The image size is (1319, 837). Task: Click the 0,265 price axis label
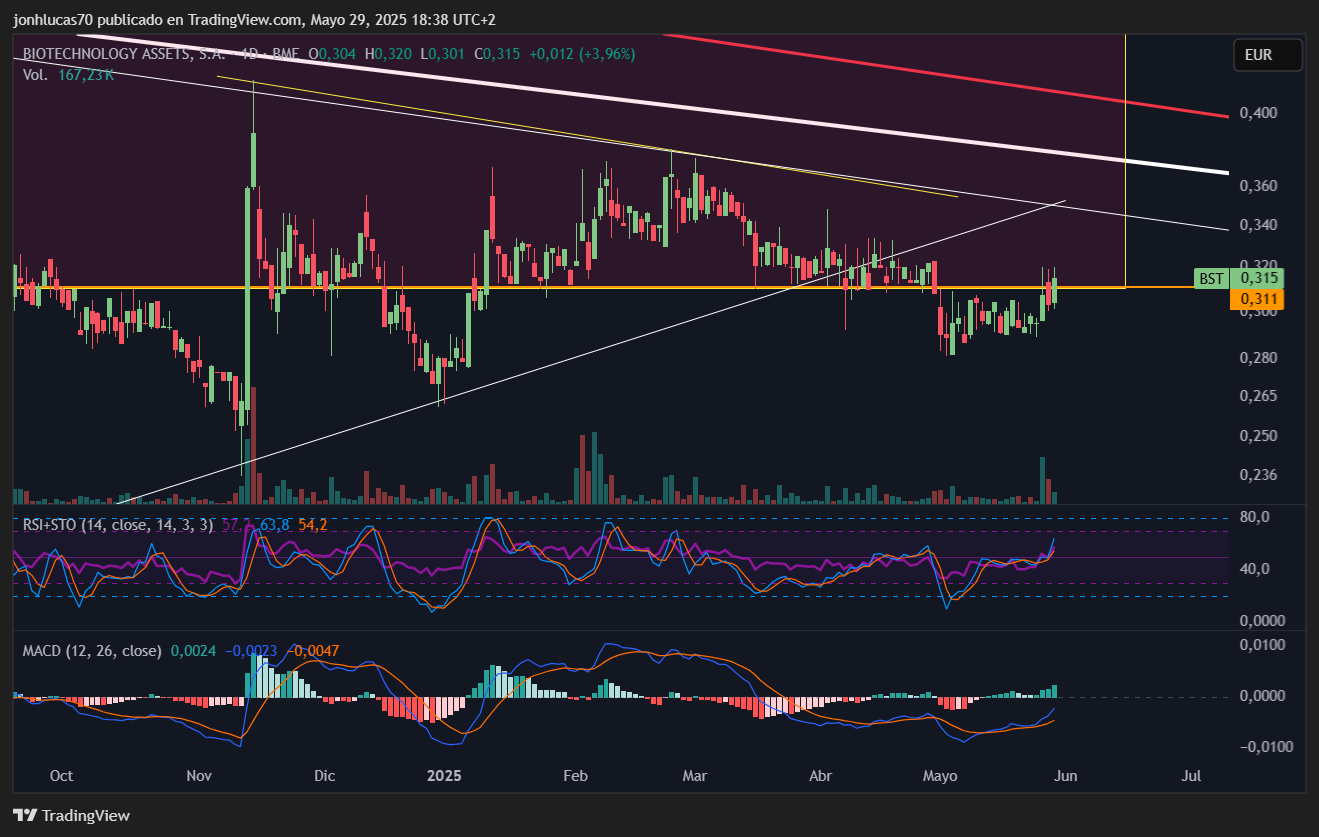pos(1258,396)
